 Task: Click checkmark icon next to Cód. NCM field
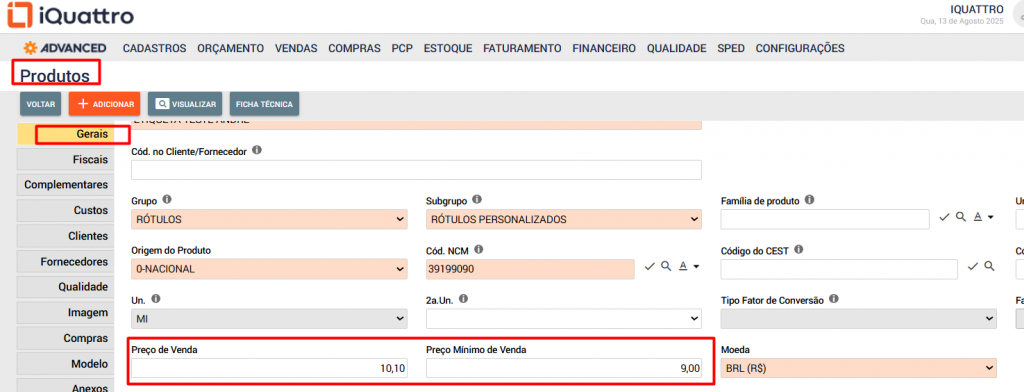pyautogui.click(x=649, y=267)
